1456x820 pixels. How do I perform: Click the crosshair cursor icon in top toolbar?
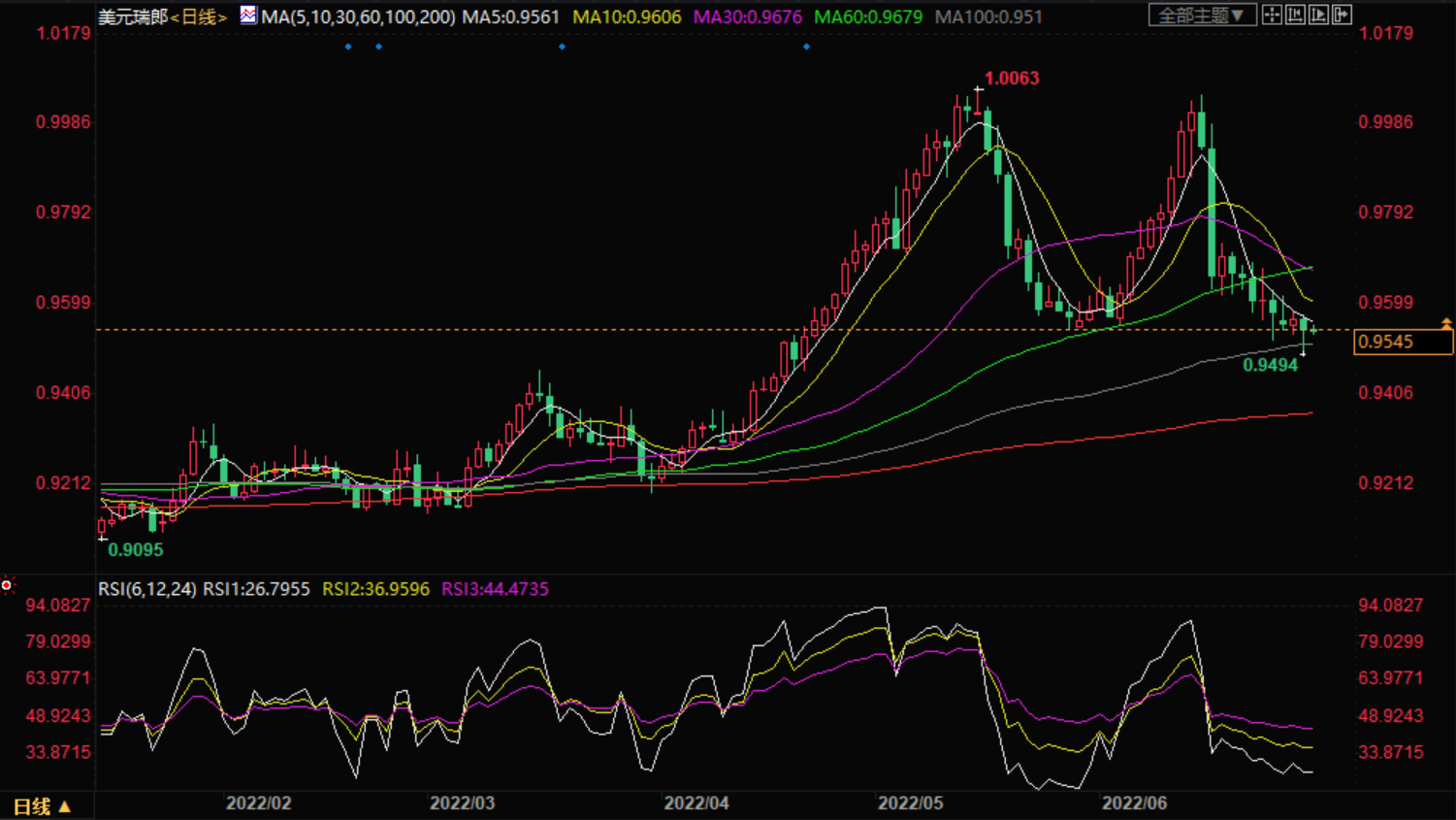(1272, 15)
